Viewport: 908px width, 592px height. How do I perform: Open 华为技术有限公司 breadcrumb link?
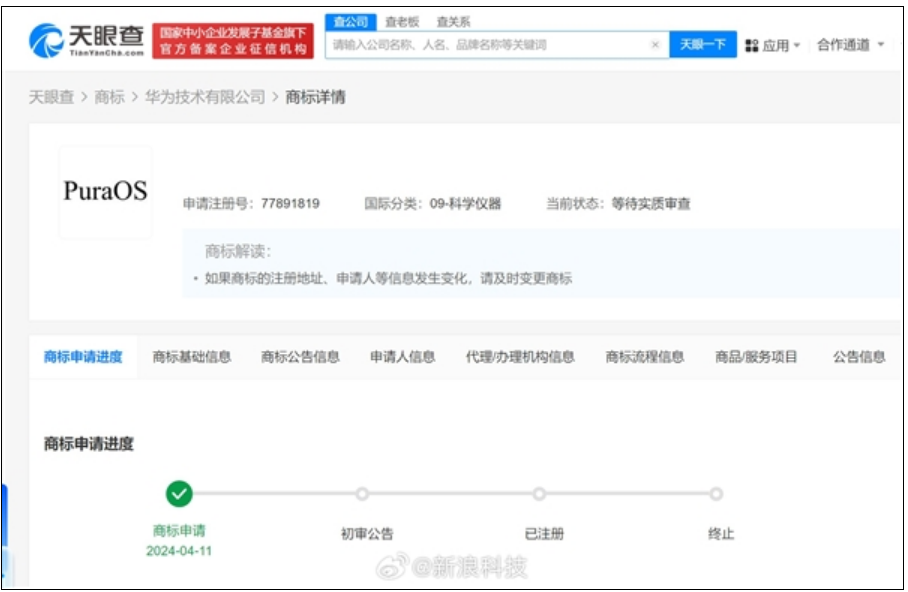pyautogui.click(x=204, y=97)
